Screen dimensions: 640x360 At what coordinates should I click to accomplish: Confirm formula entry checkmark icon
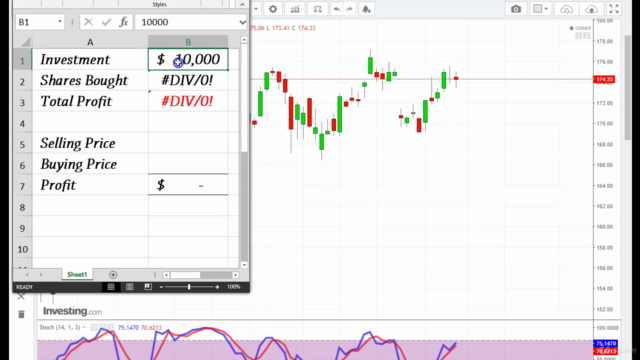coord(106,22)
